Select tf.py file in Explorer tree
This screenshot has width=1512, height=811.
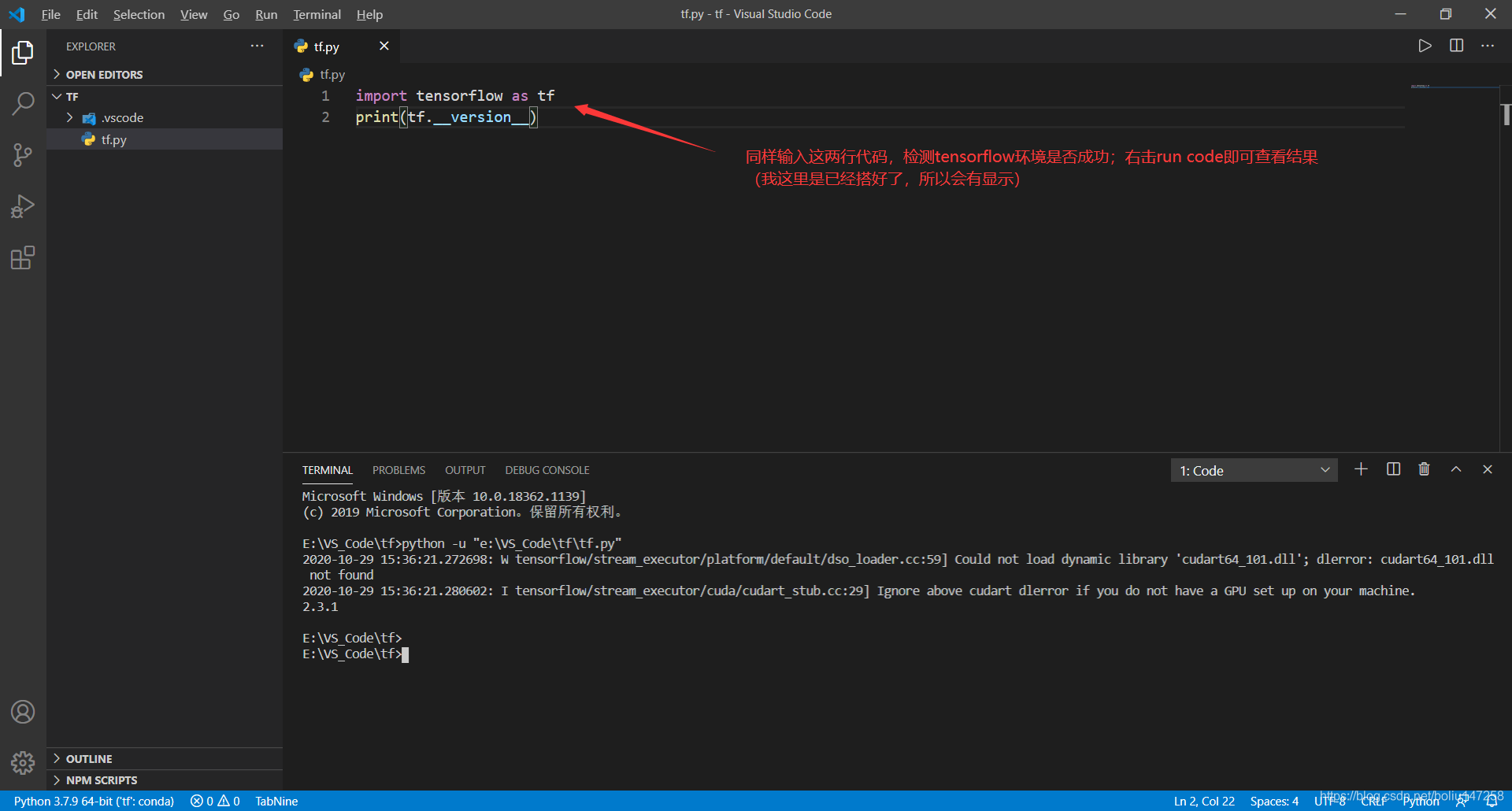click(165, 139)
